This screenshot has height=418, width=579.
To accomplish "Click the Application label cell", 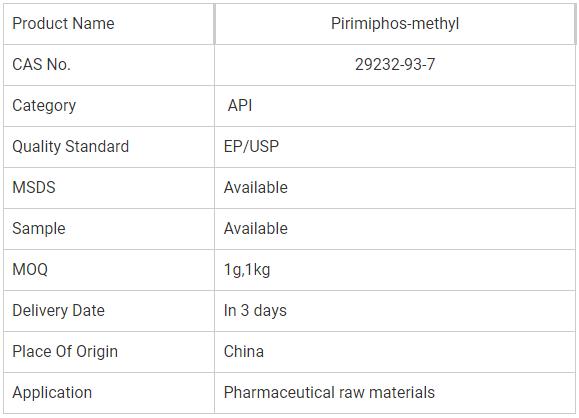I will [109, 393].
